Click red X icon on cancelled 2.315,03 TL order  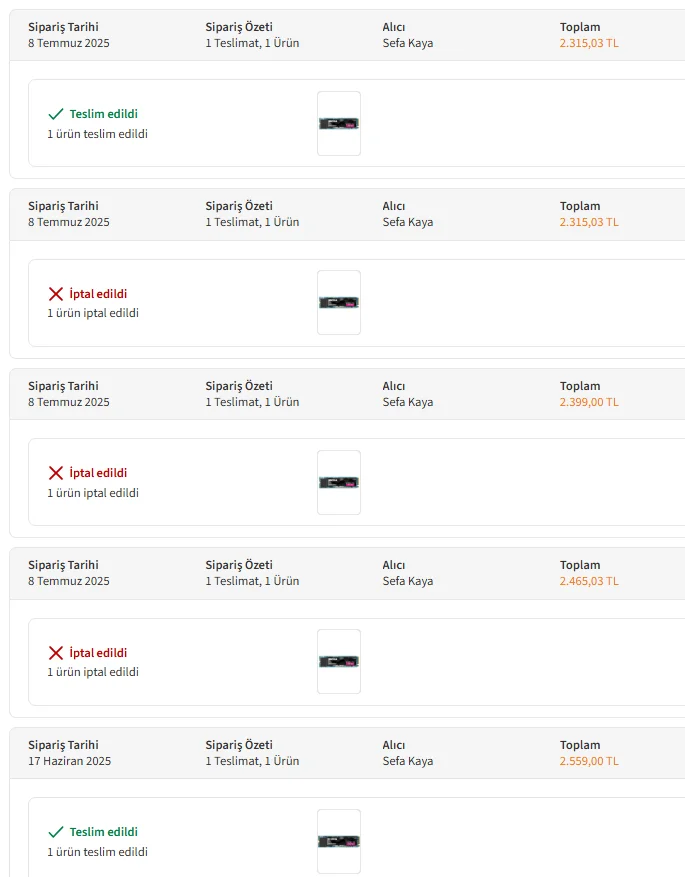tap(56, 294)
